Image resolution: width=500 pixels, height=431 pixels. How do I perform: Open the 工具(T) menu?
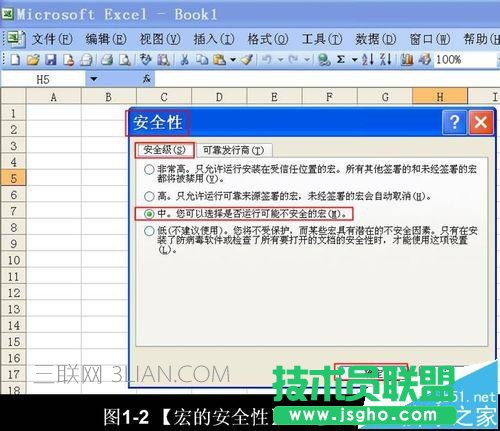[x=322, y=39]
